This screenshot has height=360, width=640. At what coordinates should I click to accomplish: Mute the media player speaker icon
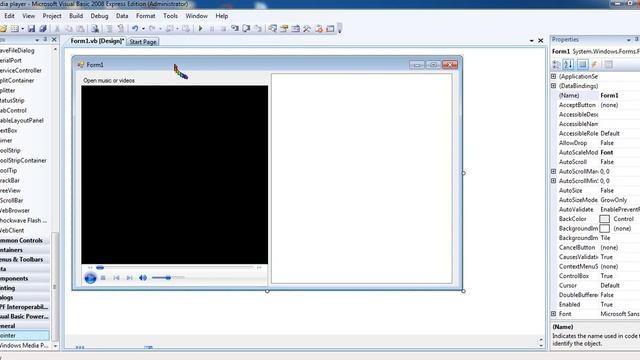[143, 278]
